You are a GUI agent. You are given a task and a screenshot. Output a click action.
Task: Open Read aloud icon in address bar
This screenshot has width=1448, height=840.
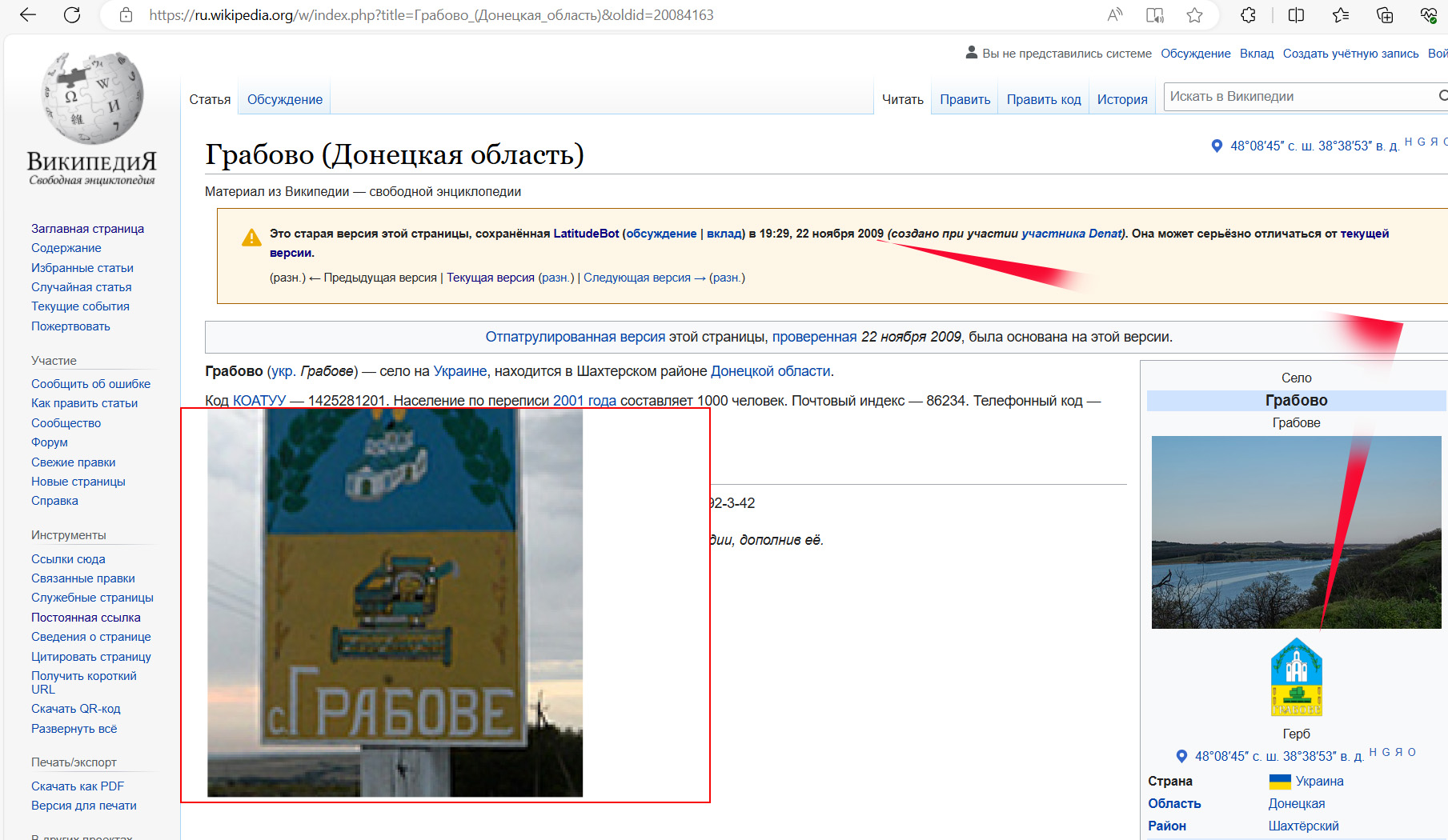[x=1115, y=14]
